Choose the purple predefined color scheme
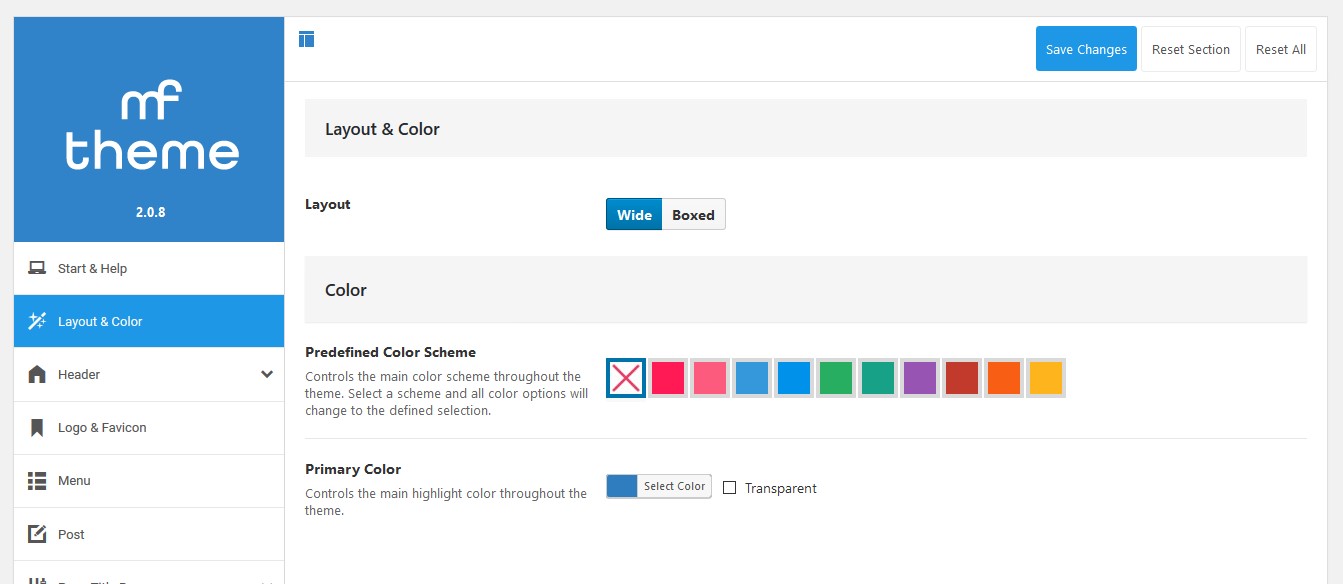The height and width of the screenshot is (584, 1343). [x=919, y=378]
